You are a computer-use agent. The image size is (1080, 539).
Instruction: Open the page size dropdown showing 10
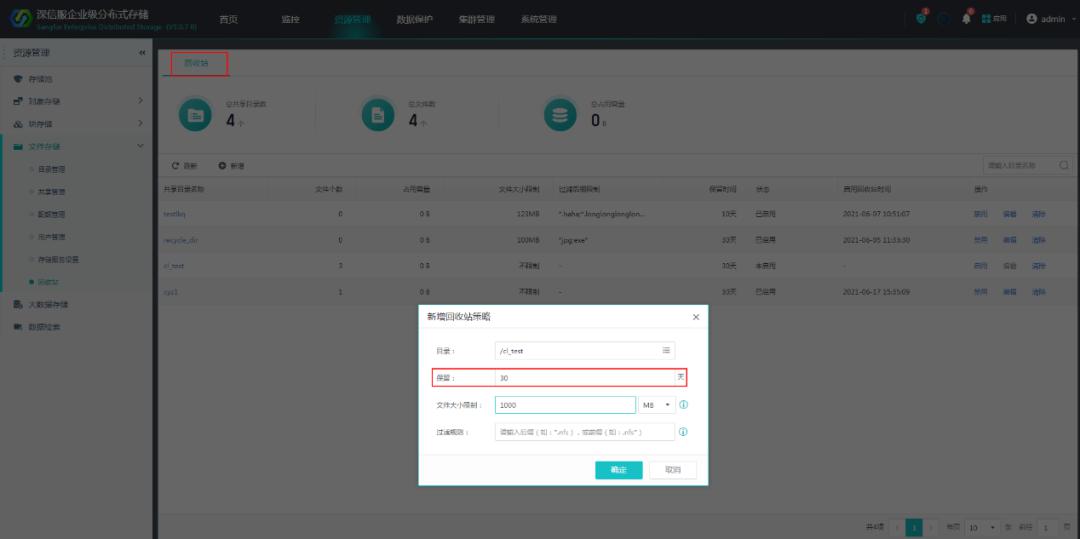coord(979,527)
